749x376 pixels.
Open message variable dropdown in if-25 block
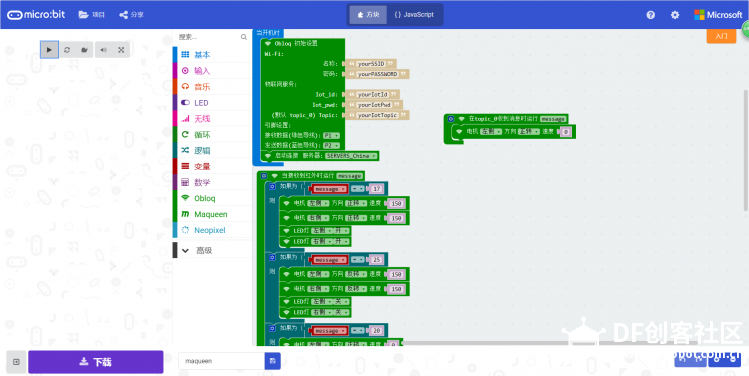click(329, 260)
